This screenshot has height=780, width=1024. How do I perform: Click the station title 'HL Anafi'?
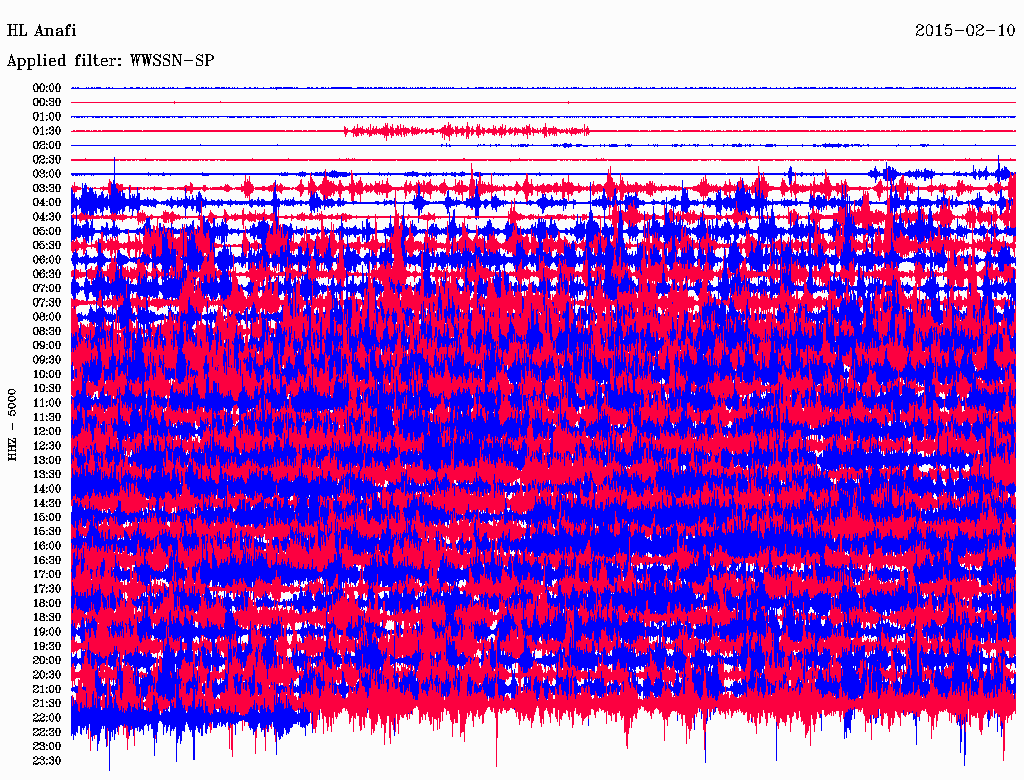(x=41, y=31)
